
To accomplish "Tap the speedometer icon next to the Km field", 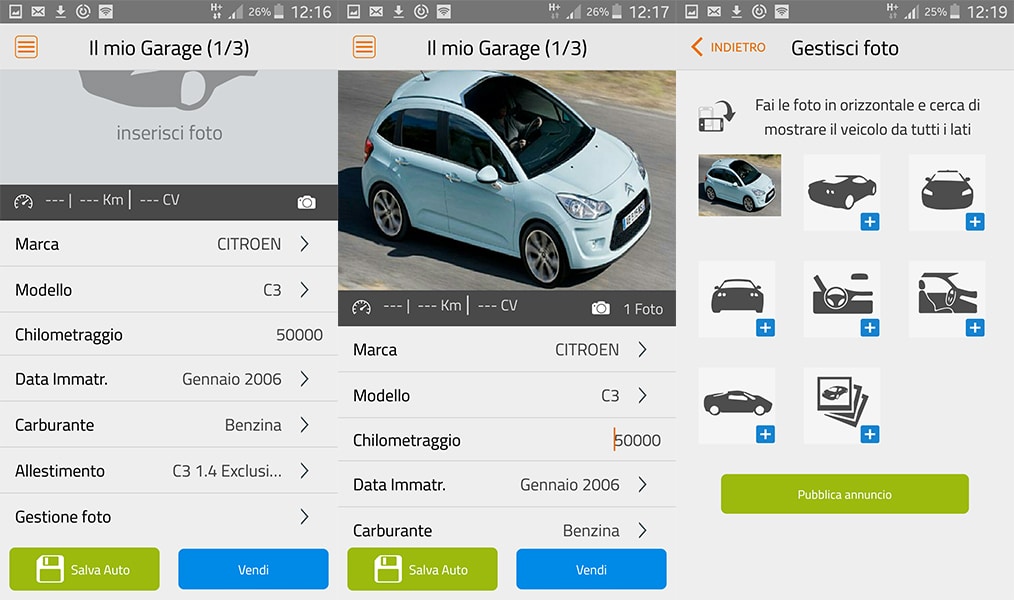I will (x=24, y=199).
